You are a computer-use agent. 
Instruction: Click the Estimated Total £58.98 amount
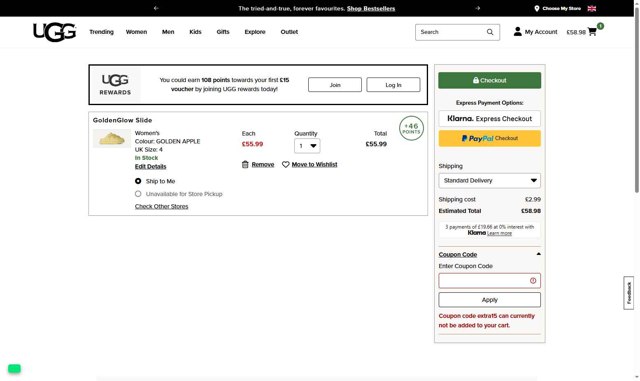[531, 211]
